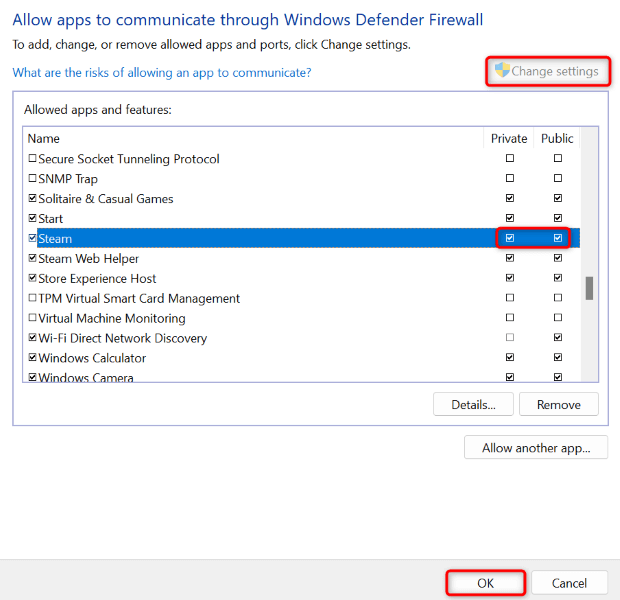Enable the SNMP Trap name checkbox
The width and height of the screenshot is (620, 600).
tap(32, 179)
